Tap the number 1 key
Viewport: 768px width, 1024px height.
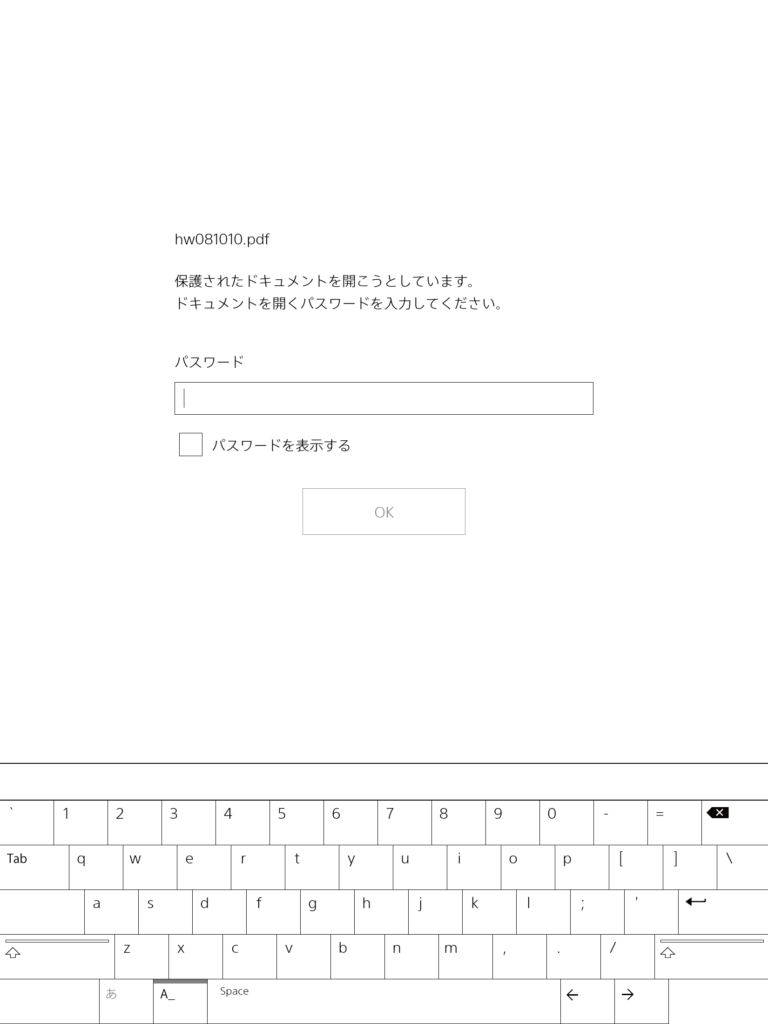pos(80,822)
